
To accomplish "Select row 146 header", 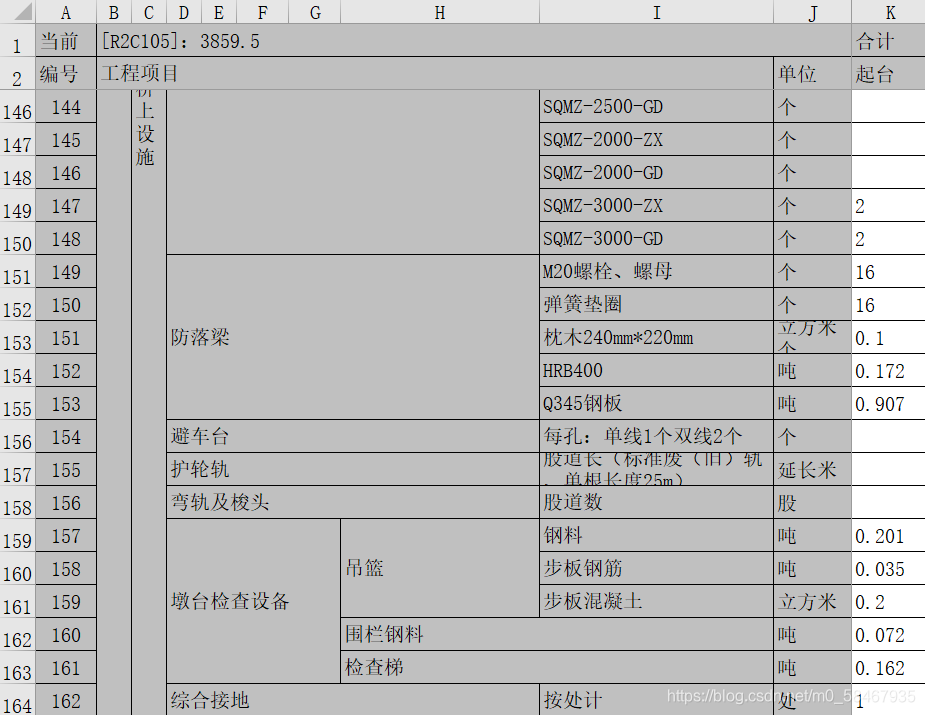I will click(18, 107).
